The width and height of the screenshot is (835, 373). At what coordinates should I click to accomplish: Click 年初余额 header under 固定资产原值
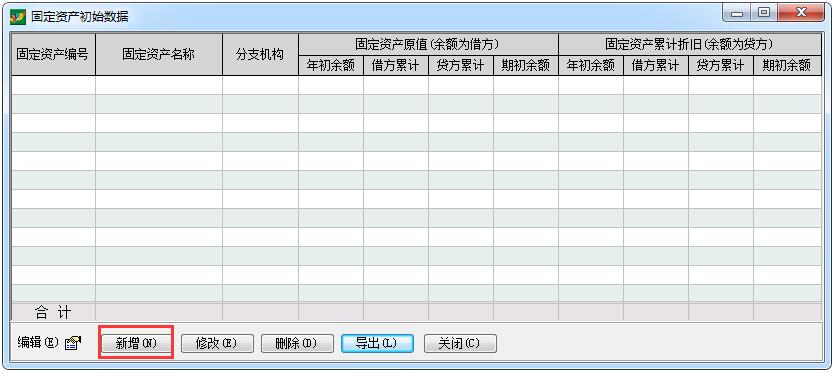(x=331, y=66)
